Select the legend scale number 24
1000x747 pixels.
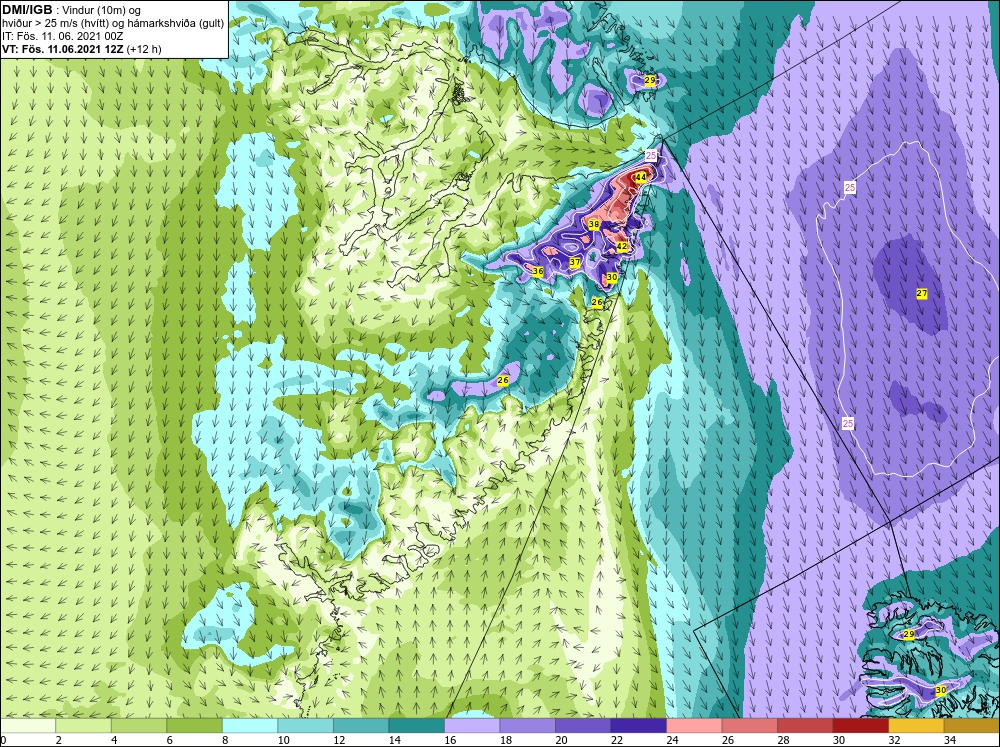click(x=672, y=740)
